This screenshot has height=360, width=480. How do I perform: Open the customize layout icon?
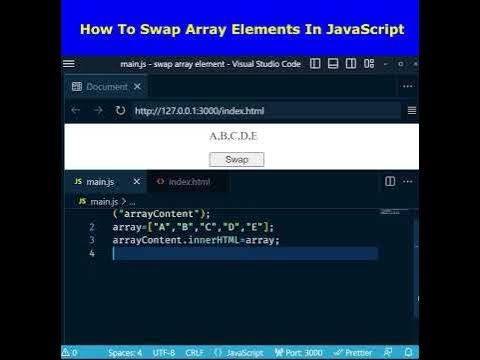(369, 63)
